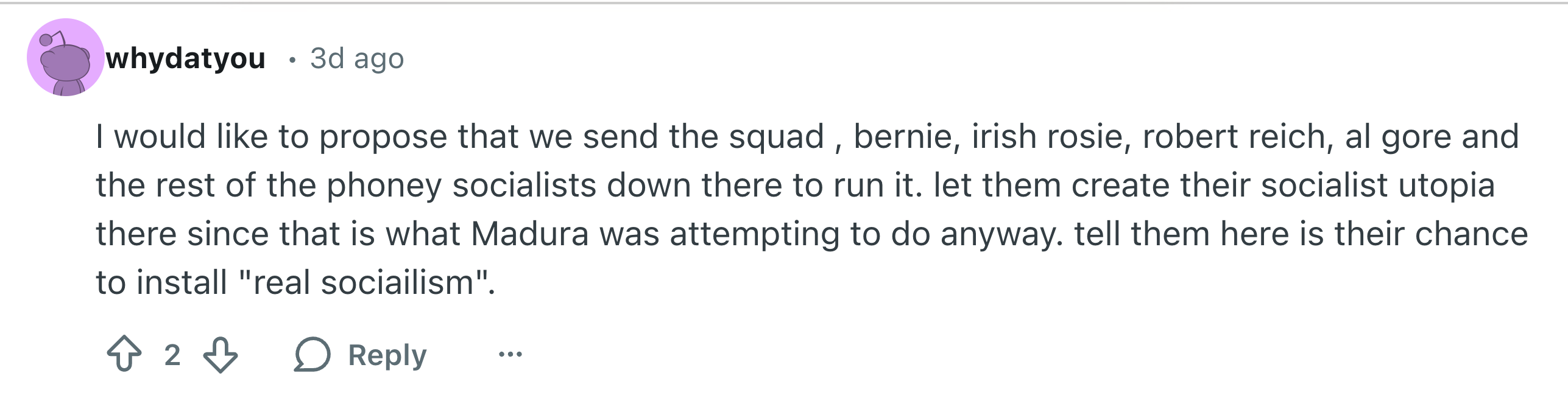
Task: Click the vote count number 2
Action: (172, 355)
